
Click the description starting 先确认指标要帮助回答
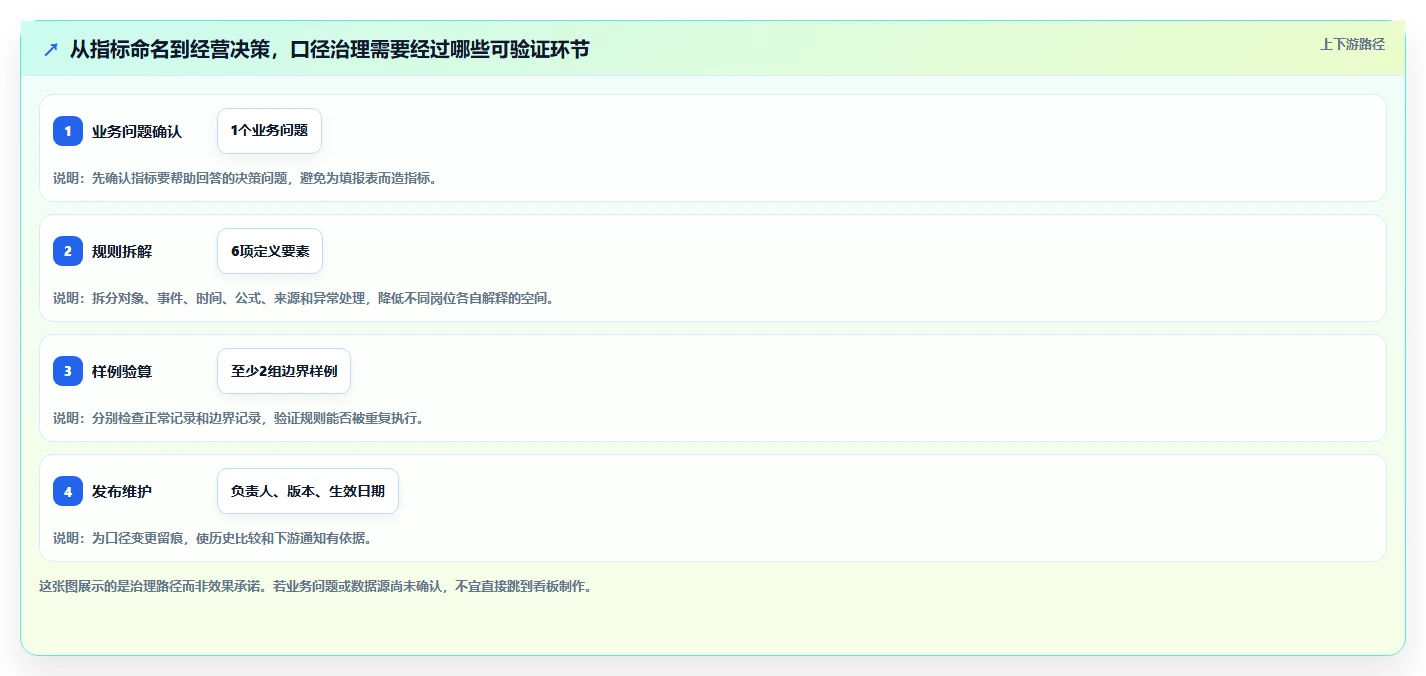point(245,178)
